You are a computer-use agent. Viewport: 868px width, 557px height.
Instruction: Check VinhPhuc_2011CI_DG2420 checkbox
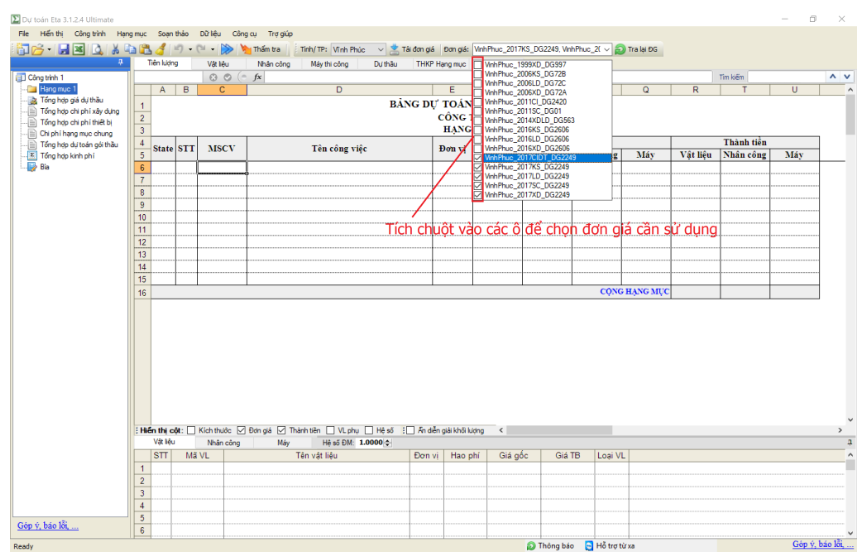tap(478, 102)
